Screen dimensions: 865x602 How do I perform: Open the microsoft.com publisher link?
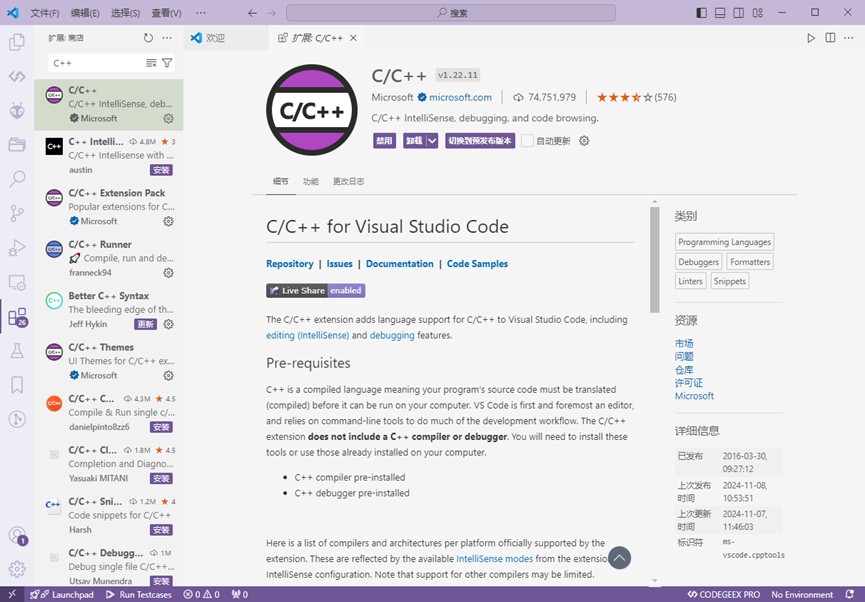point(460,97)
